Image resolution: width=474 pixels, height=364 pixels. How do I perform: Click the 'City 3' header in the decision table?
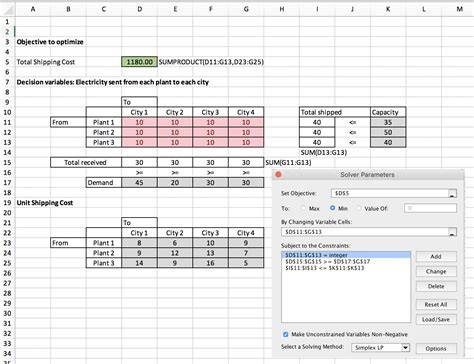210,112
